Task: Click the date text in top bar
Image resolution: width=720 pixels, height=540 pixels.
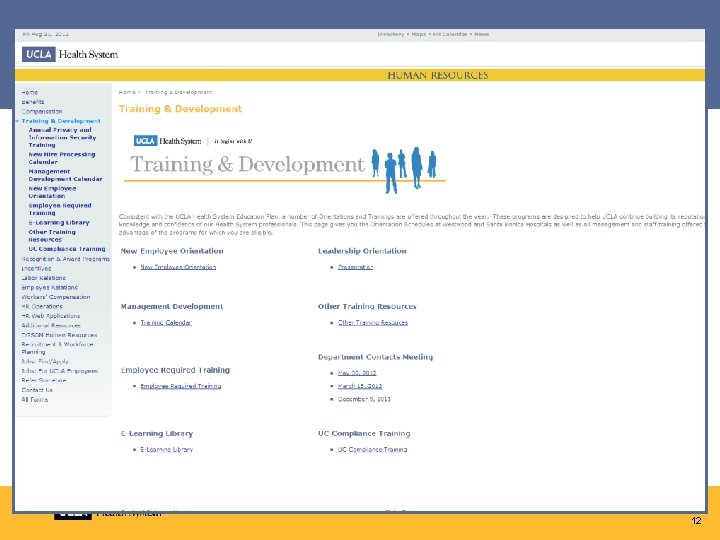Action: (x=46, y=34)
